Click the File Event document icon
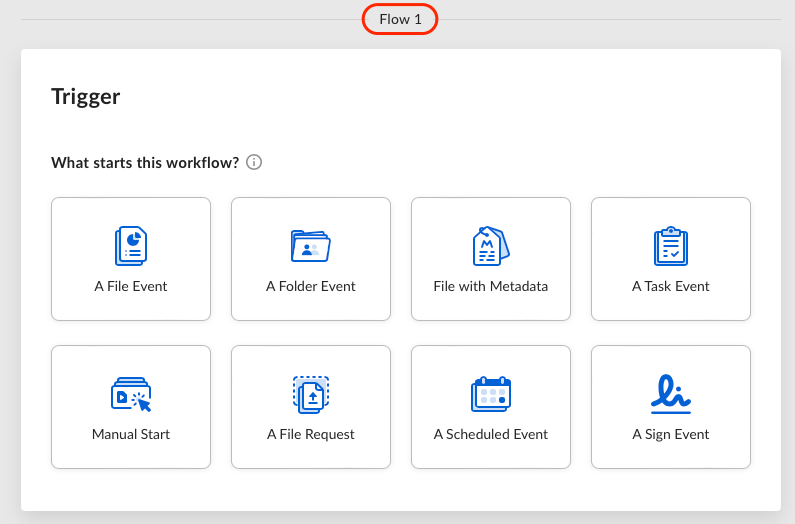 (x=131, y=246)
